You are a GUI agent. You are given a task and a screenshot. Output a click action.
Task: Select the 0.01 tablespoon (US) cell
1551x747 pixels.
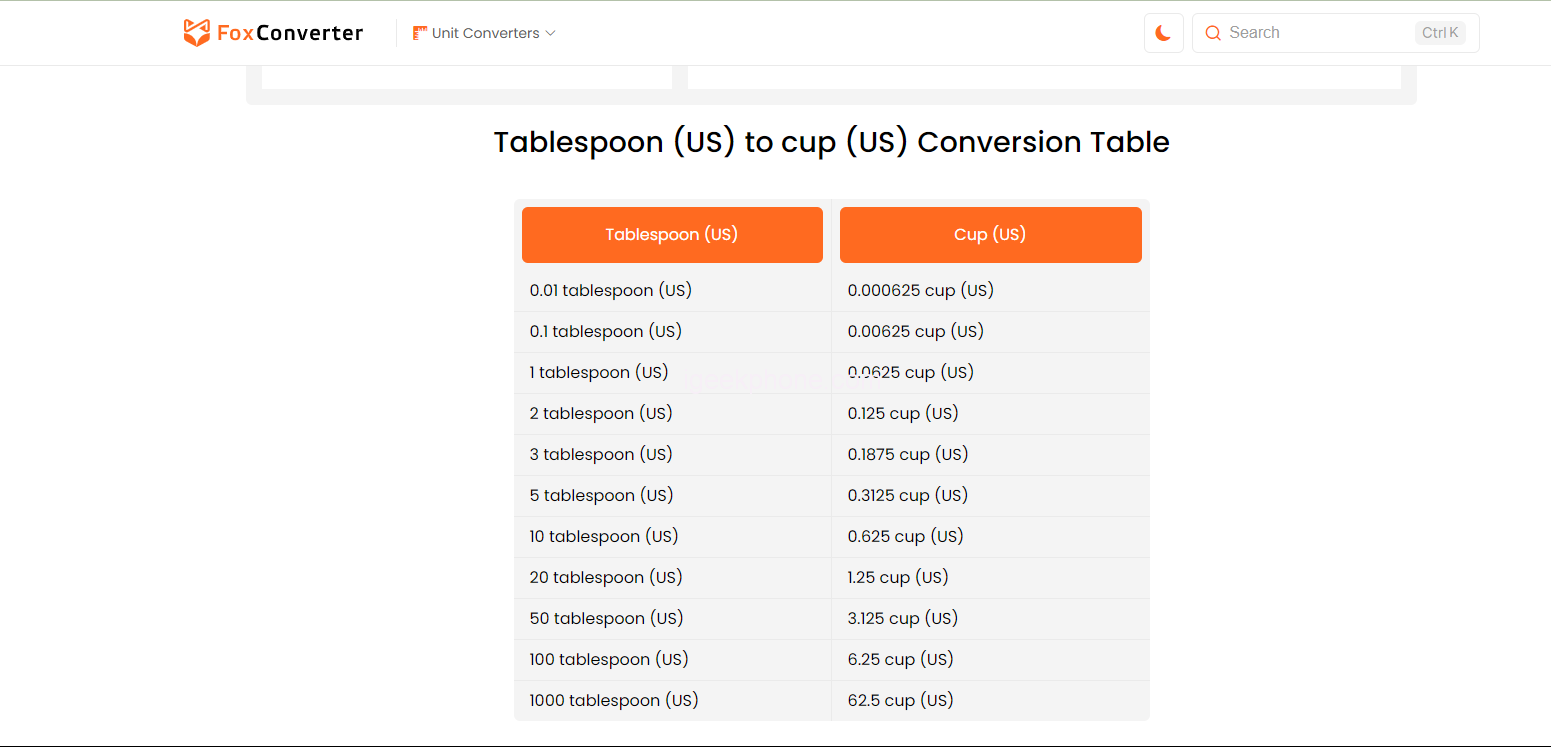tap(611, 291)
